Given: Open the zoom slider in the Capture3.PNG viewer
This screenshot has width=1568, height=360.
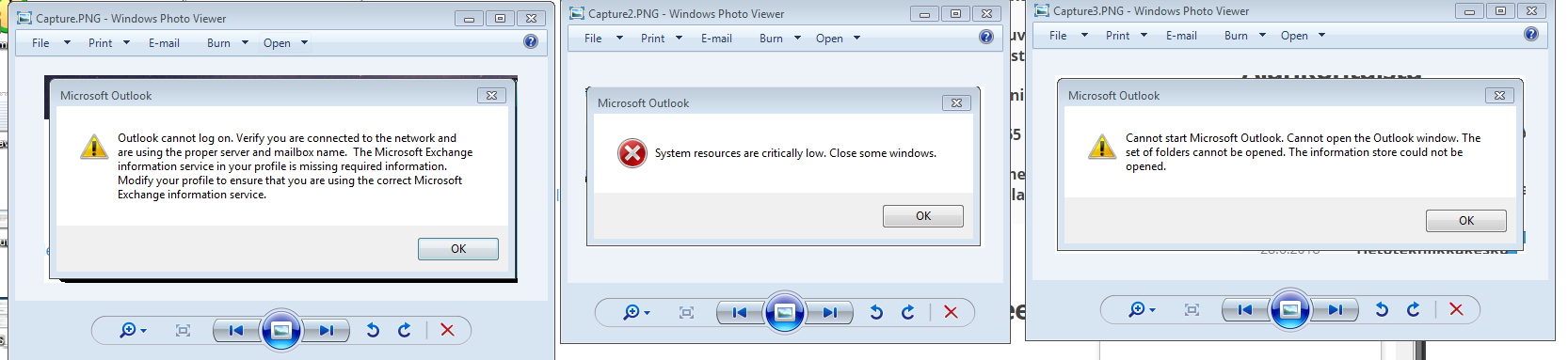Looking at the screenshot, I should 1152,310.
